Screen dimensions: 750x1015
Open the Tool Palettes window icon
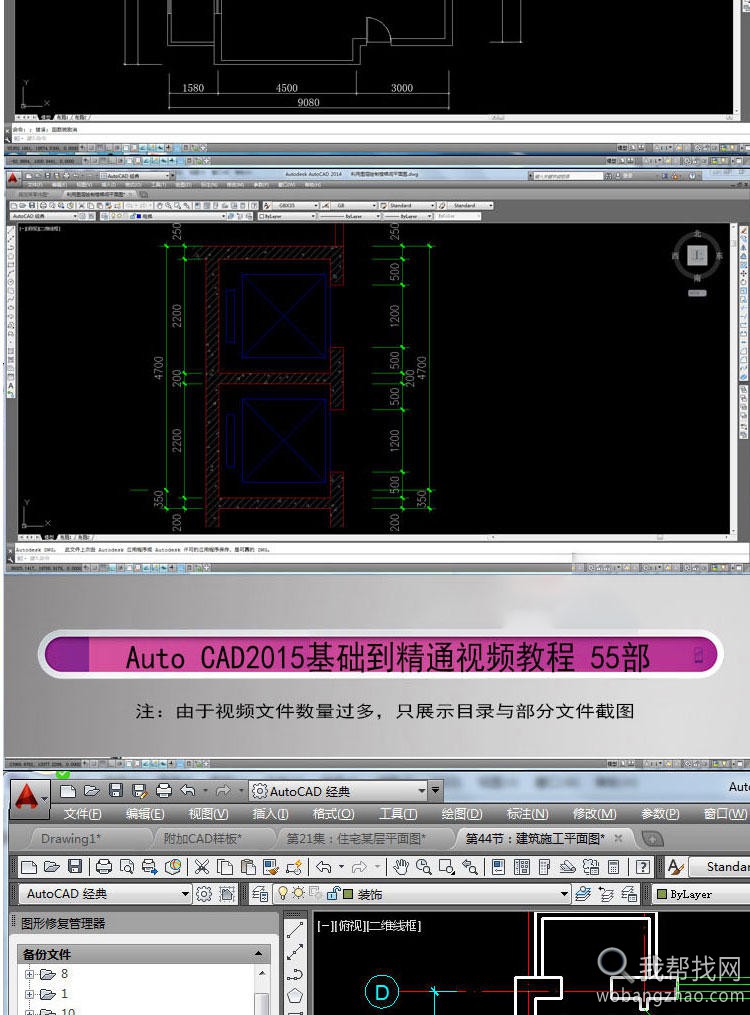click(544, 867)
